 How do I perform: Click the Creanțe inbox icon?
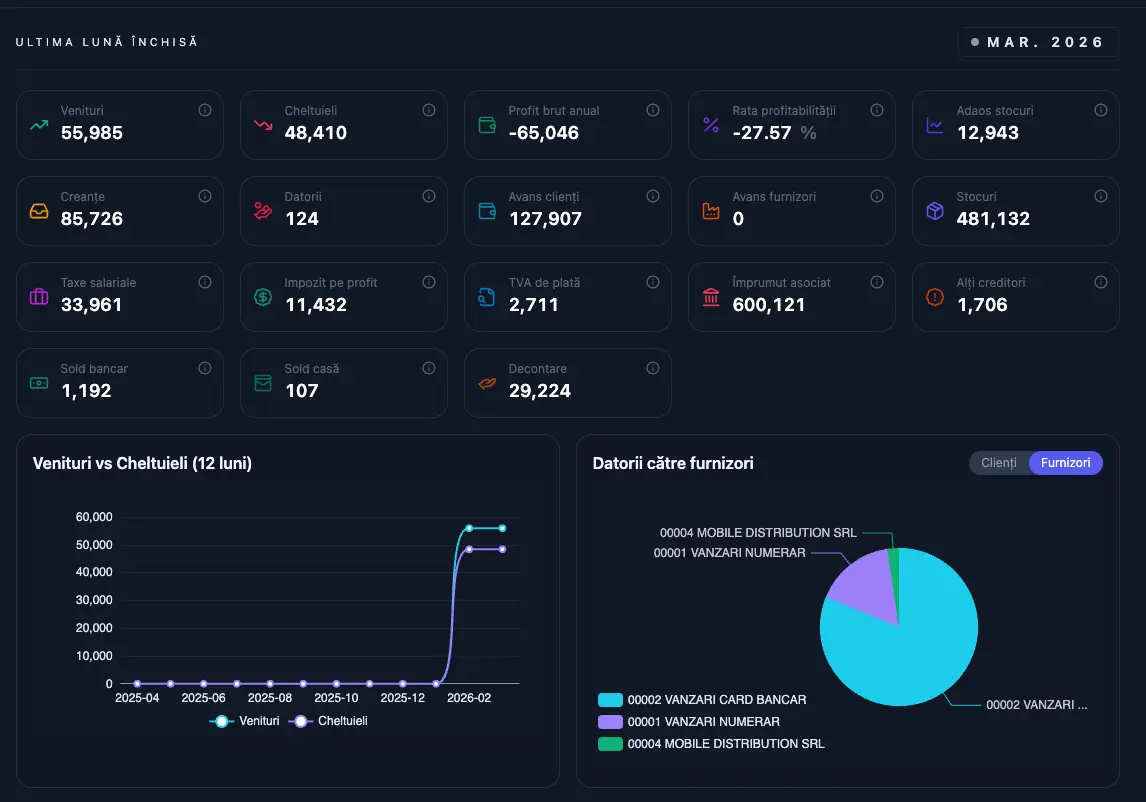pos(39,211)
